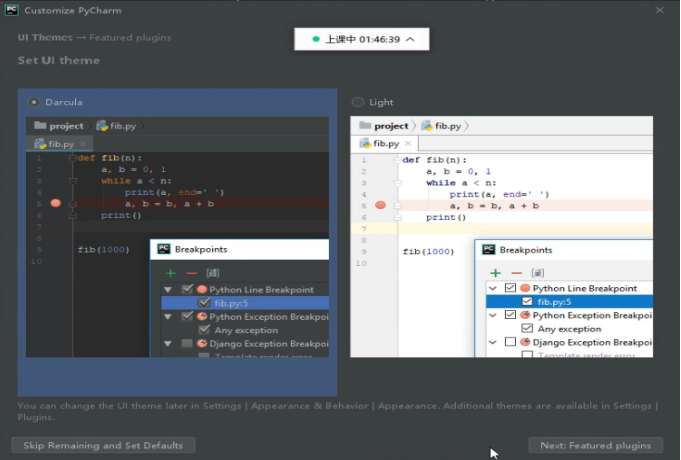Click the PyCharm logo in the title bar
Screen dimensions: 681x460
pos(11,10)
